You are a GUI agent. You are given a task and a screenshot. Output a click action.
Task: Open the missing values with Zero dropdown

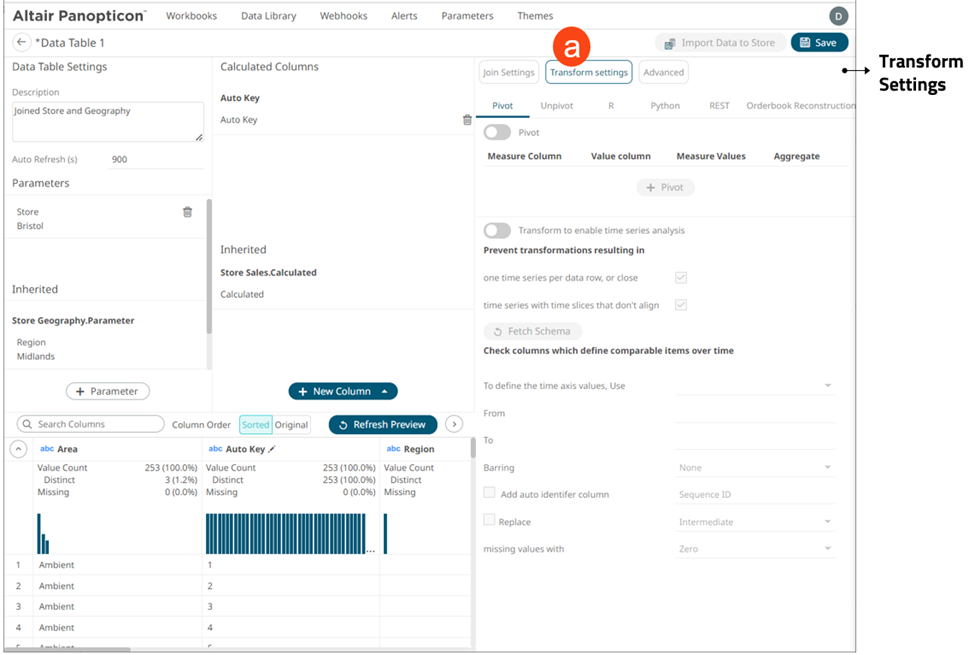pos(754,549)
